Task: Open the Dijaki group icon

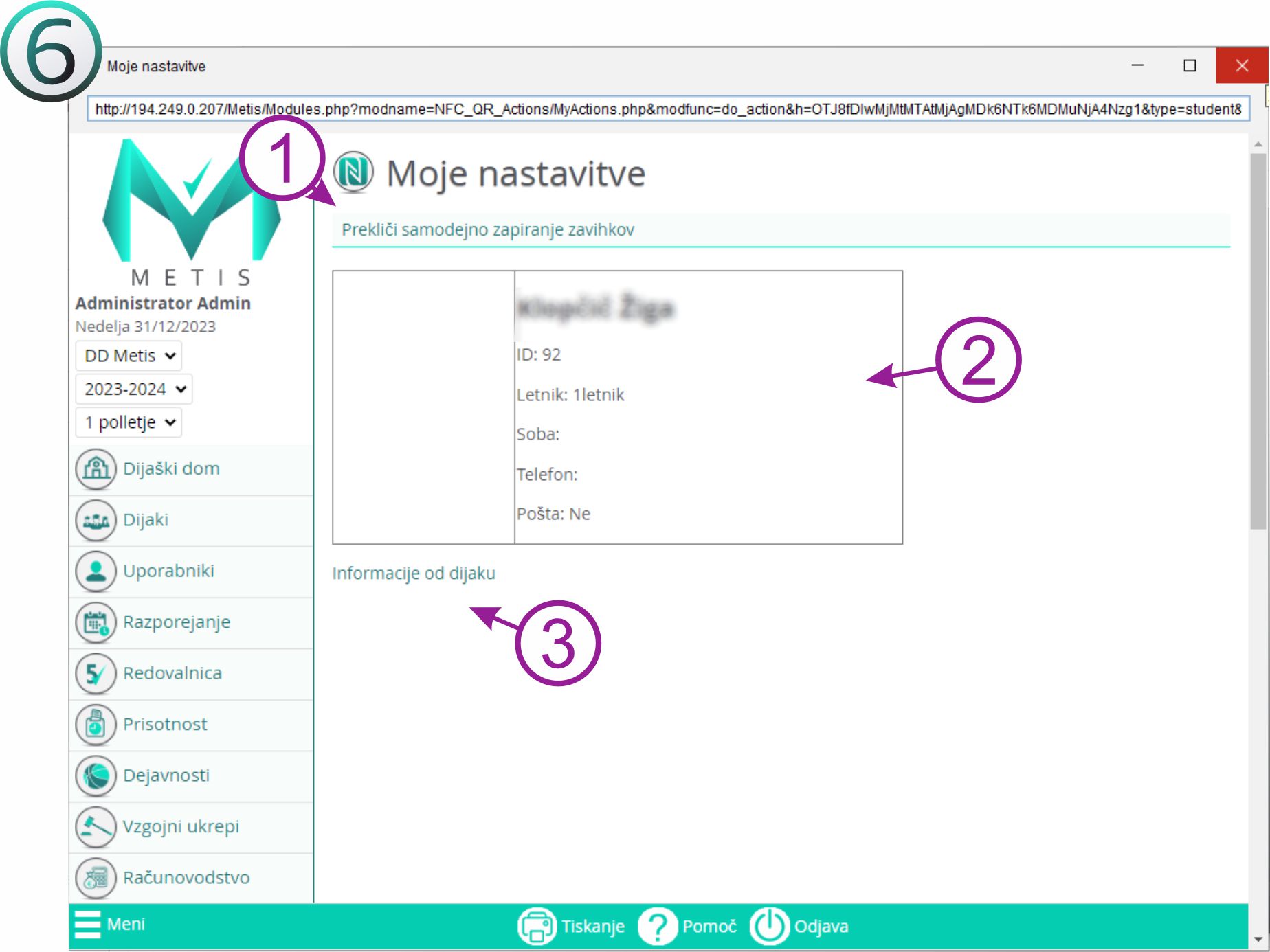Action: click(96, 521)
